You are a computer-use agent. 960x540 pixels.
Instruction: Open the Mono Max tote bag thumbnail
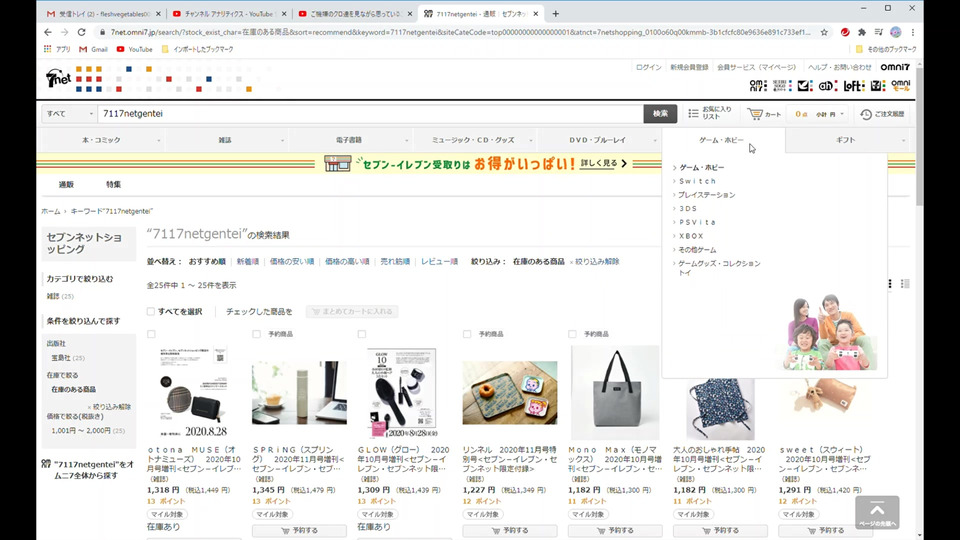pyautogui.click(x=615, y=392)
